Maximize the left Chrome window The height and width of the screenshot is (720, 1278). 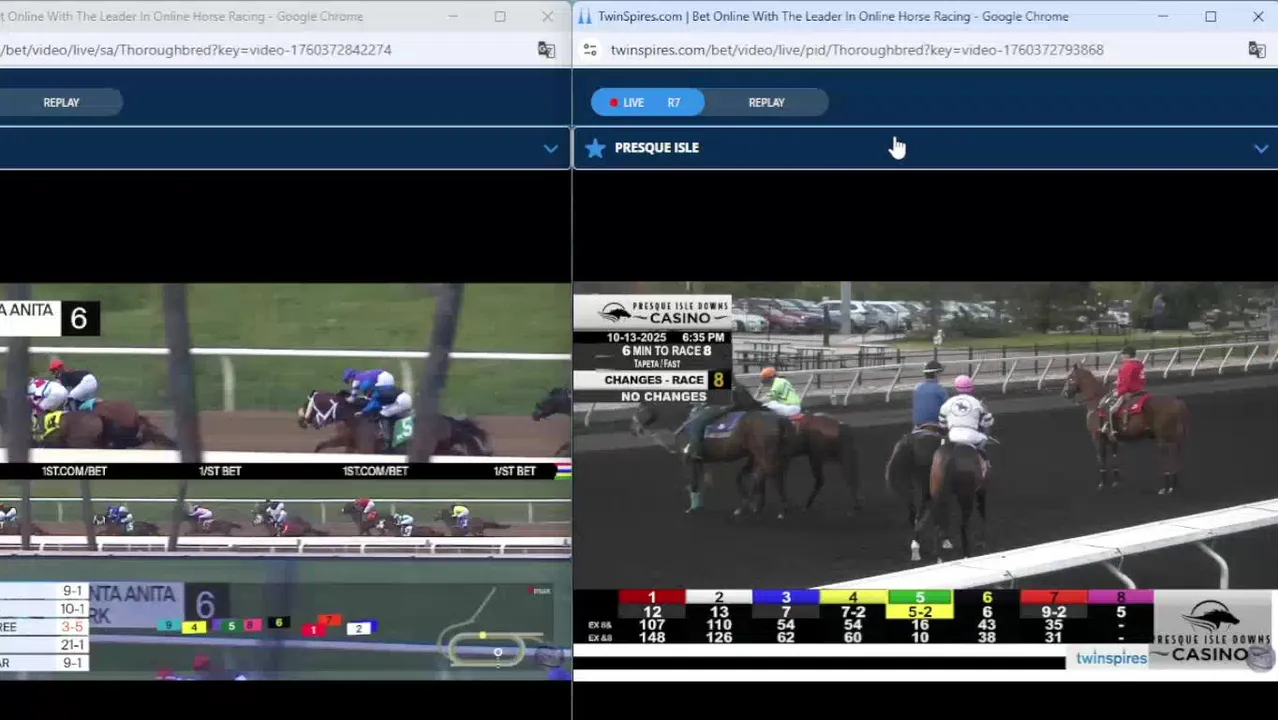tap(499, 16)
